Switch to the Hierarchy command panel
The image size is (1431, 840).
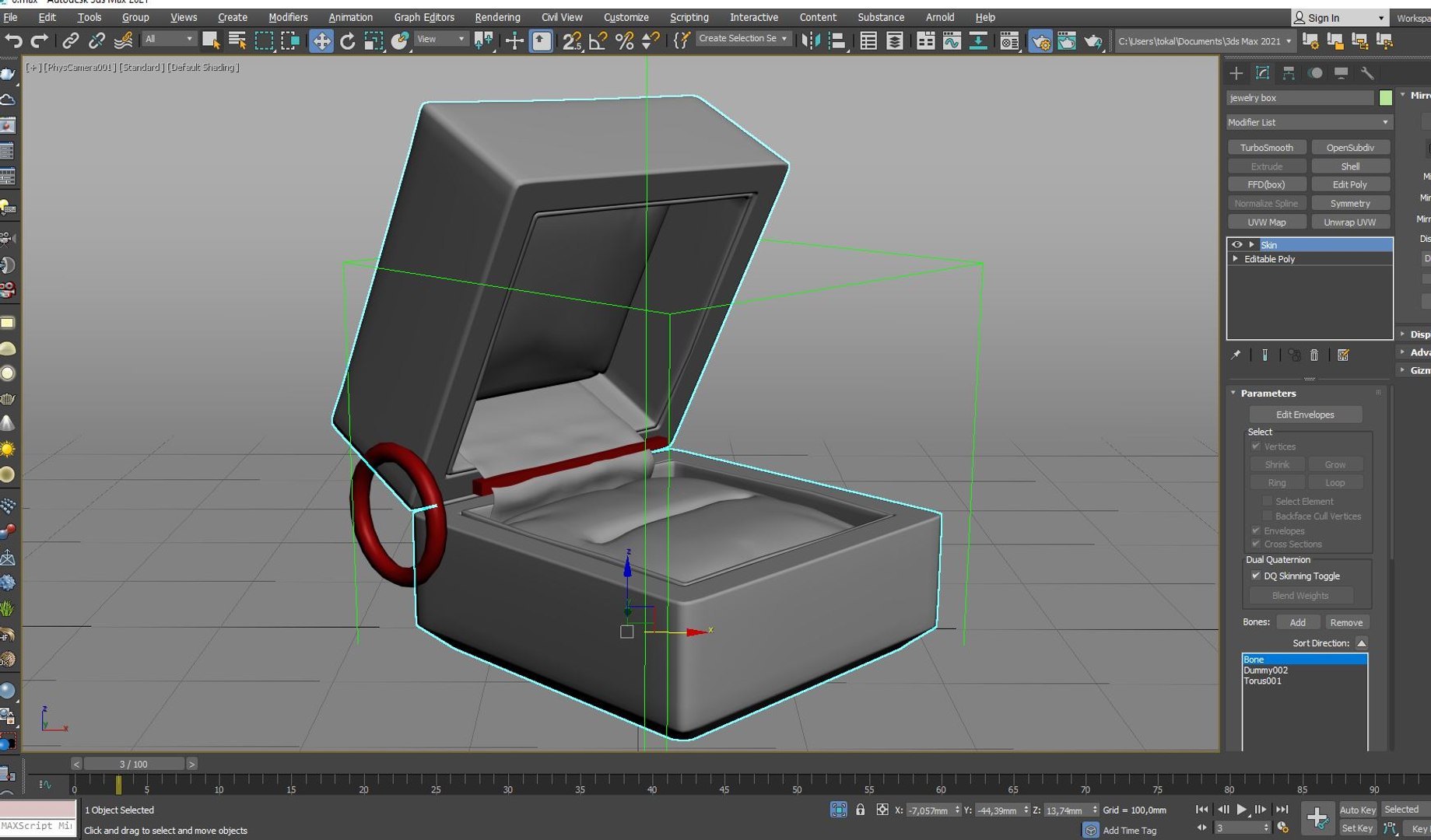[1289, 73]
